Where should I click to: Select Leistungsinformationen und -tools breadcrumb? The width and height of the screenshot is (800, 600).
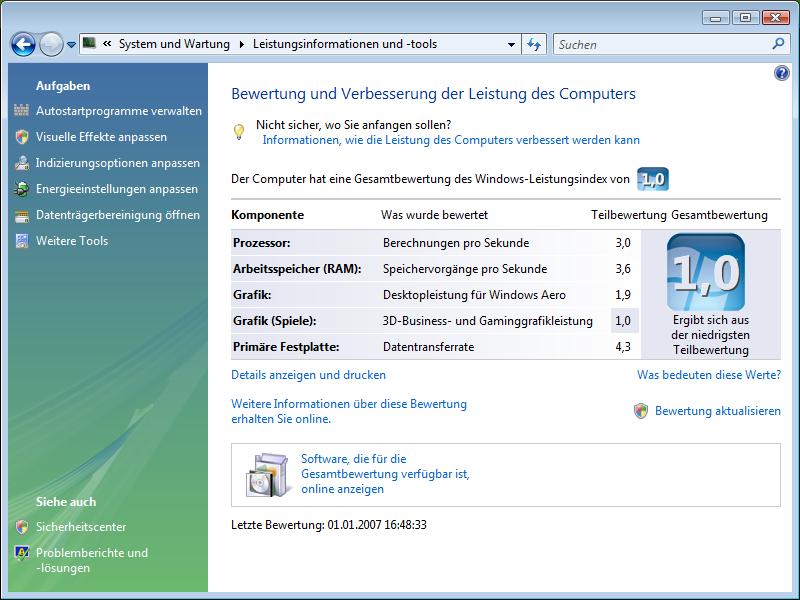point(344,44)
